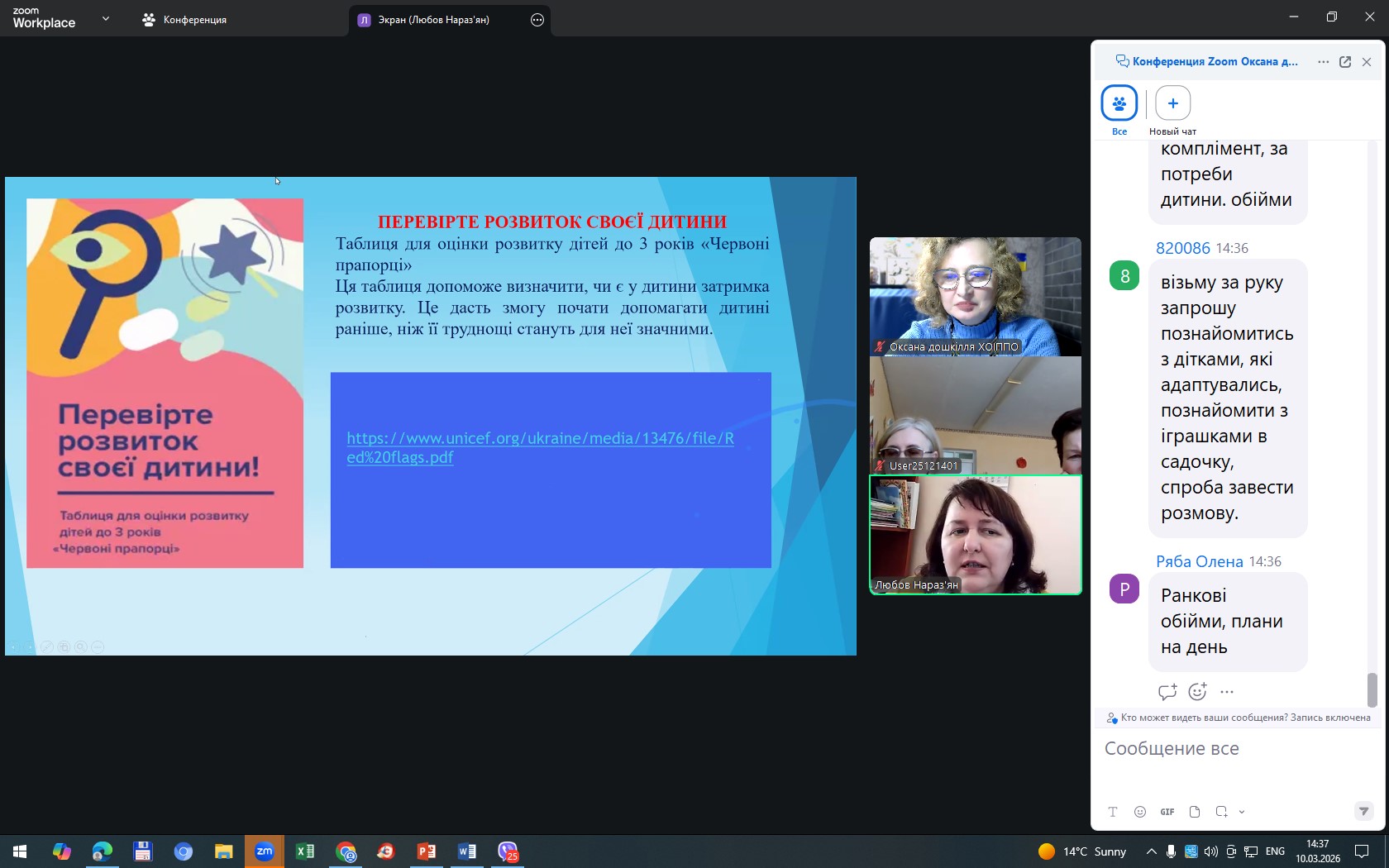Start a new chat with plus button
This screenshot has width=1389, height=868.
pyautogui.click(x=1172, y=103)
